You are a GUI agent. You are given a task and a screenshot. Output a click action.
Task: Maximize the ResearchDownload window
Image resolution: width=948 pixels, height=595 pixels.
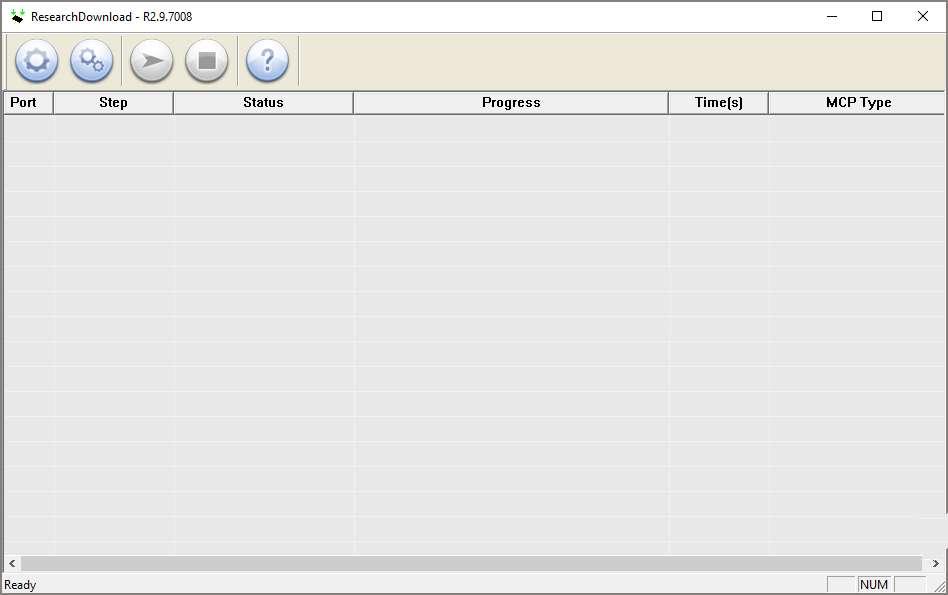click(877, 16)
